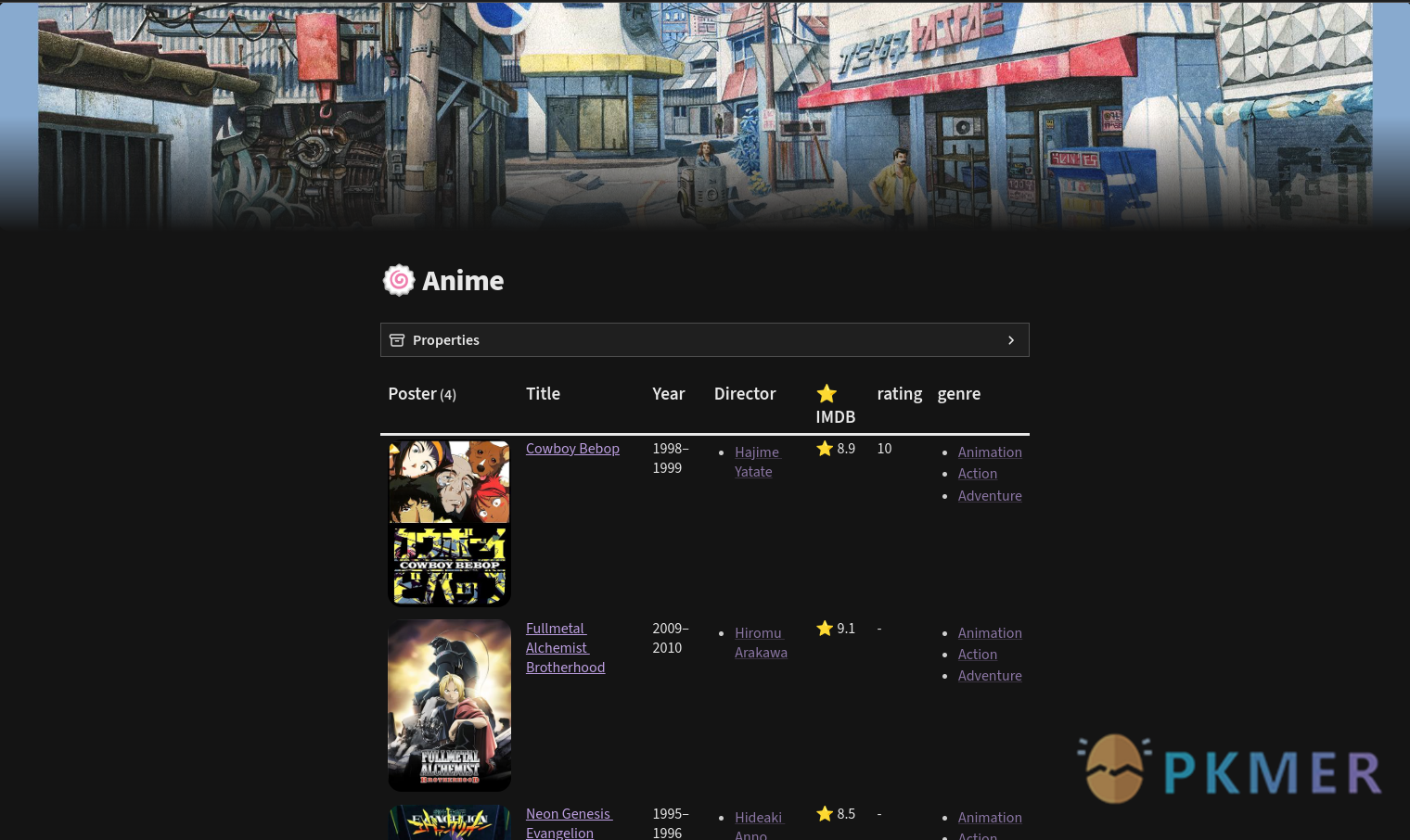Open Action genre link in Fullmetal Alchemist row

click(x=978, y=655)
